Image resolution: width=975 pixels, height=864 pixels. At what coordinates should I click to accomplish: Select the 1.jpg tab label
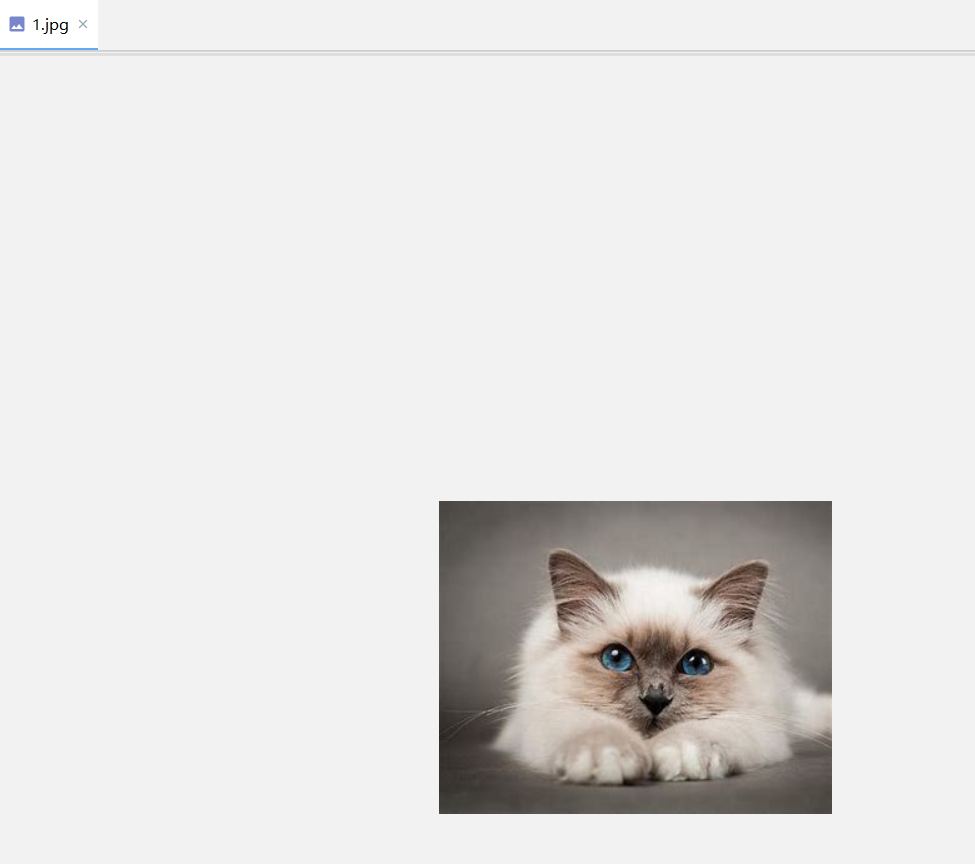(50, 25)
